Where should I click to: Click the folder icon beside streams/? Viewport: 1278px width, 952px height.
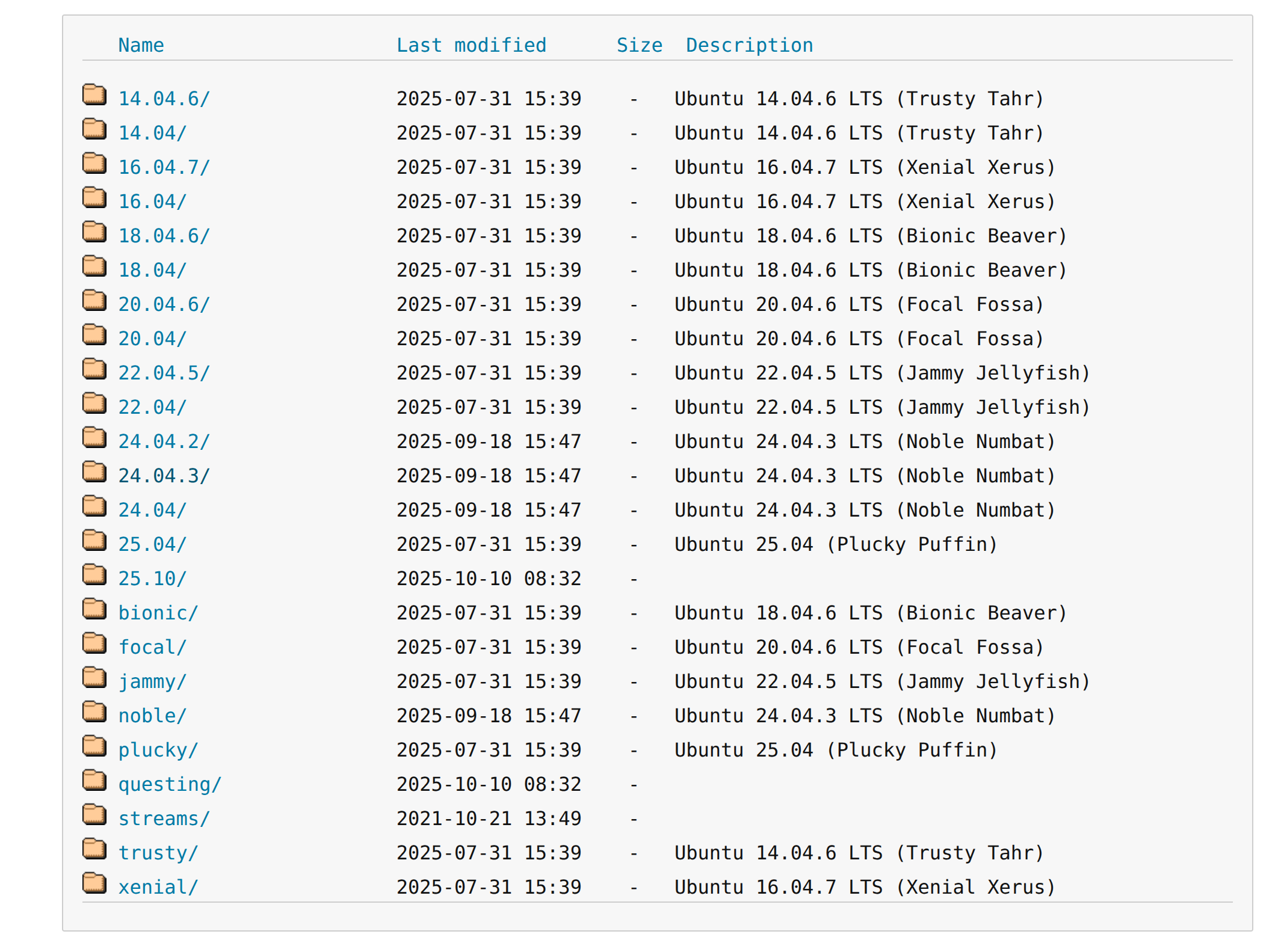94,815
